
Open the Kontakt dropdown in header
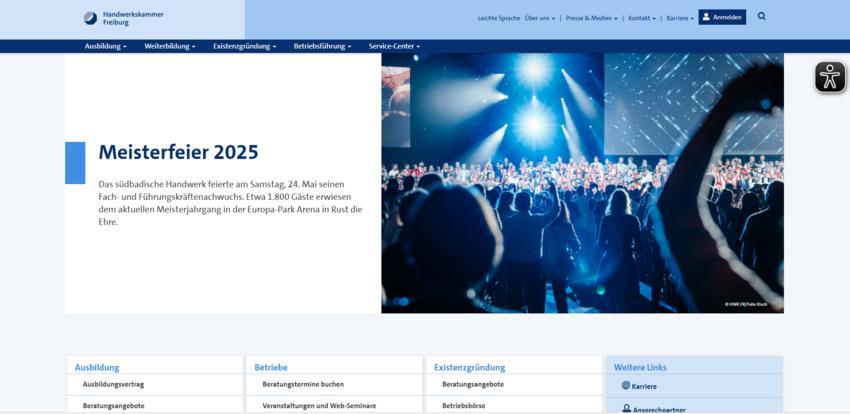642,18
